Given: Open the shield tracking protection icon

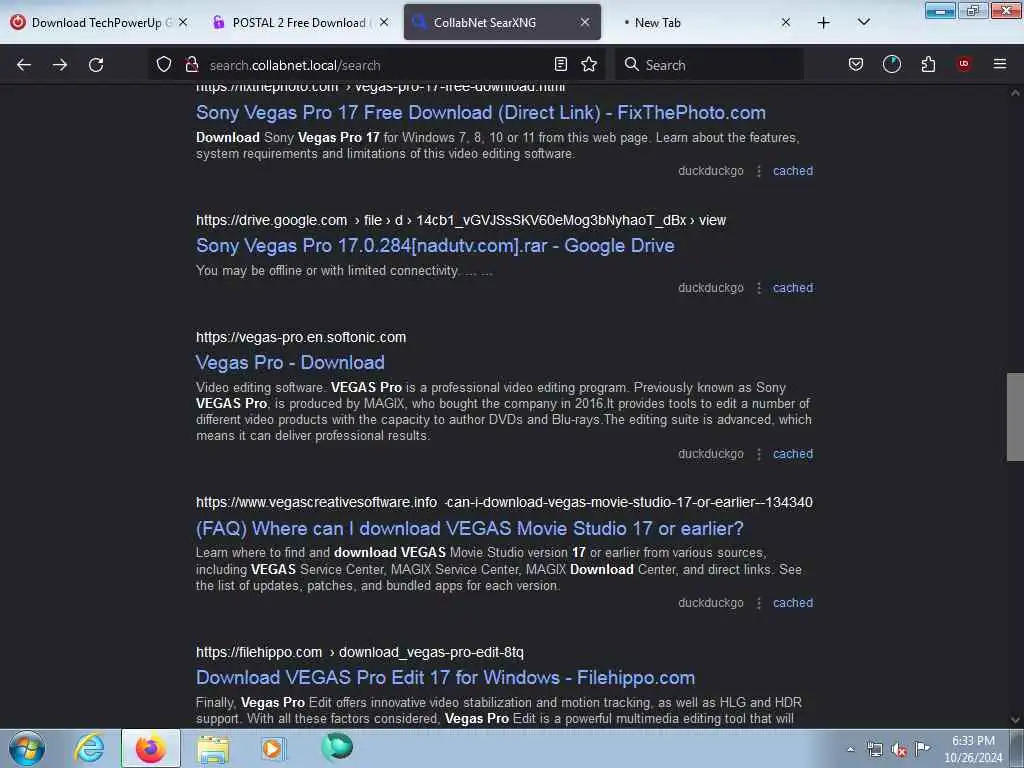Looking at the screenshot, I should tap(164, 64).
